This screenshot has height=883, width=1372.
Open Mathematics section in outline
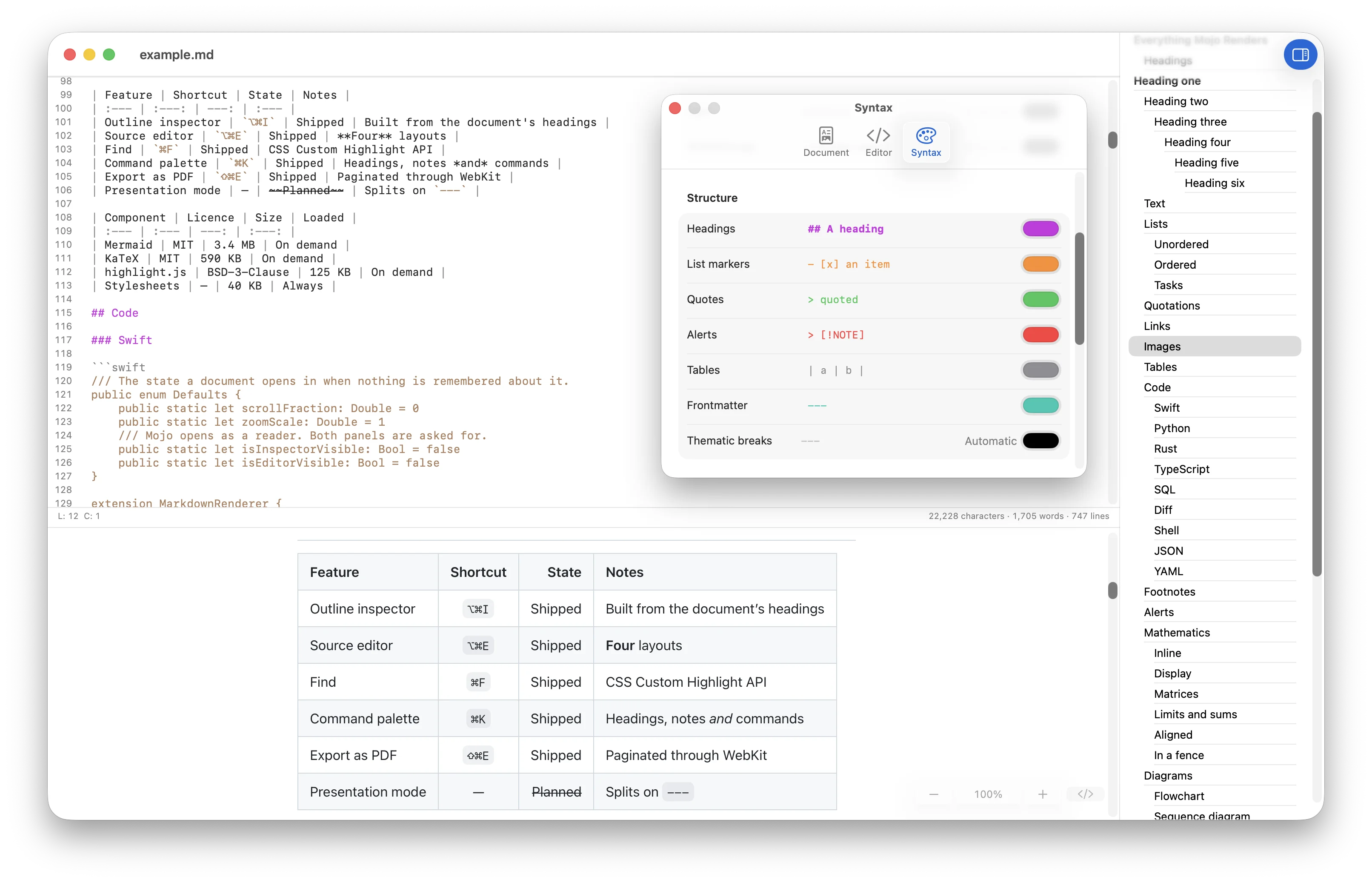tap(1177, 632)
